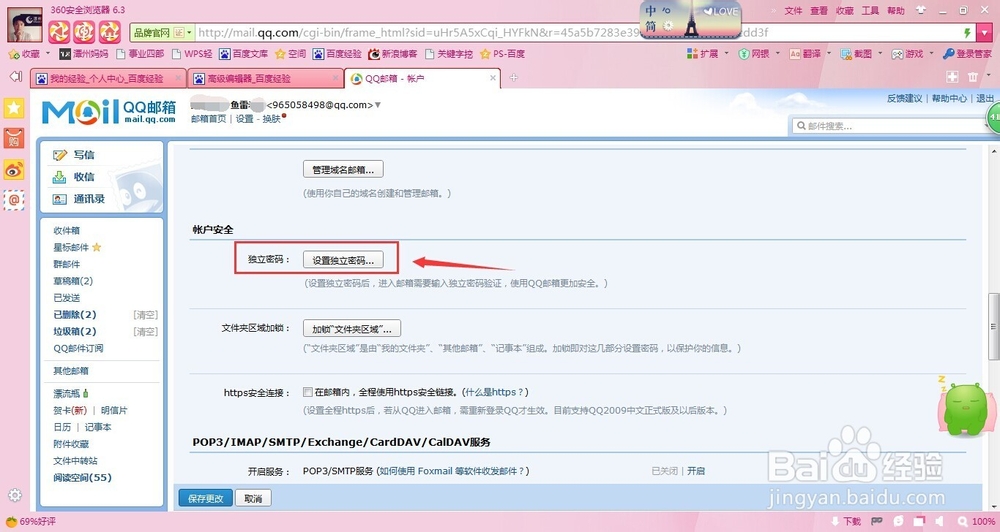This screenshot has height=532, width=1000.
Task: Click the green lightning icon in address bar
Action: coord(967,33)
